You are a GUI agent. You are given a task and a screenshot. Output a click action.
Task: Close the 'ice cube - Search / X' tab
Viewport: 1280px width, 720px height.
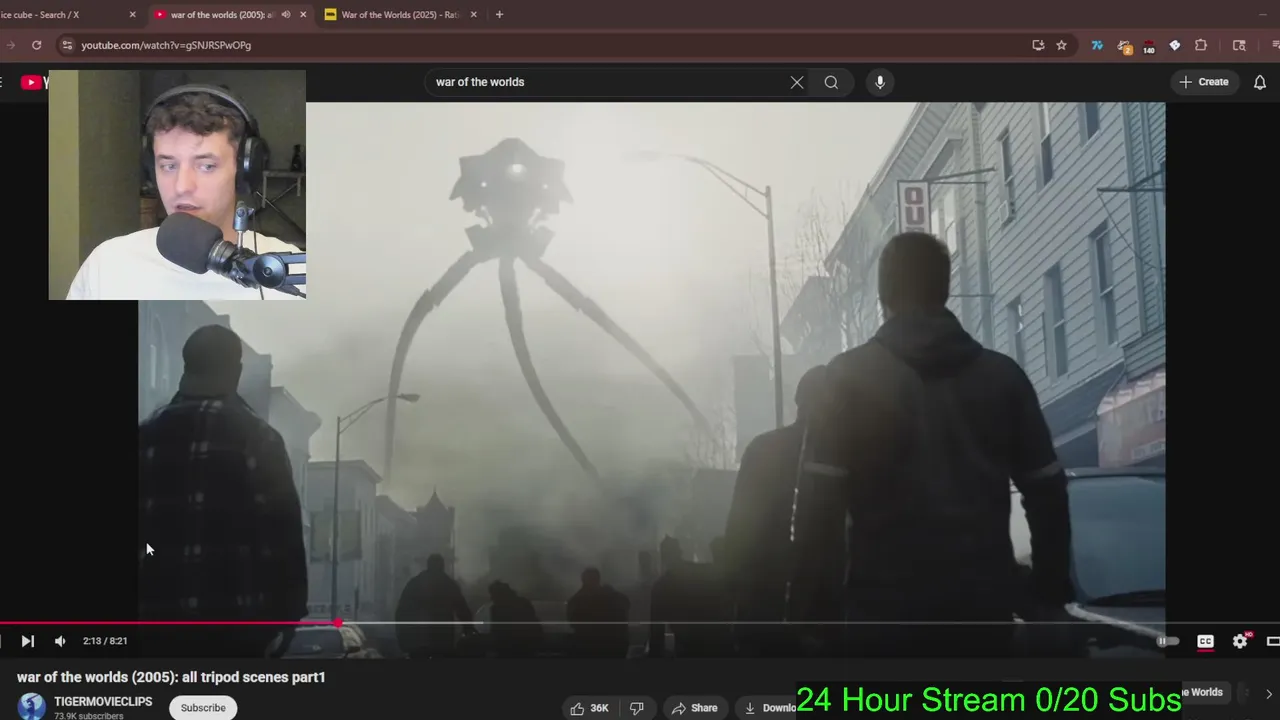click(x=132, y=15)
